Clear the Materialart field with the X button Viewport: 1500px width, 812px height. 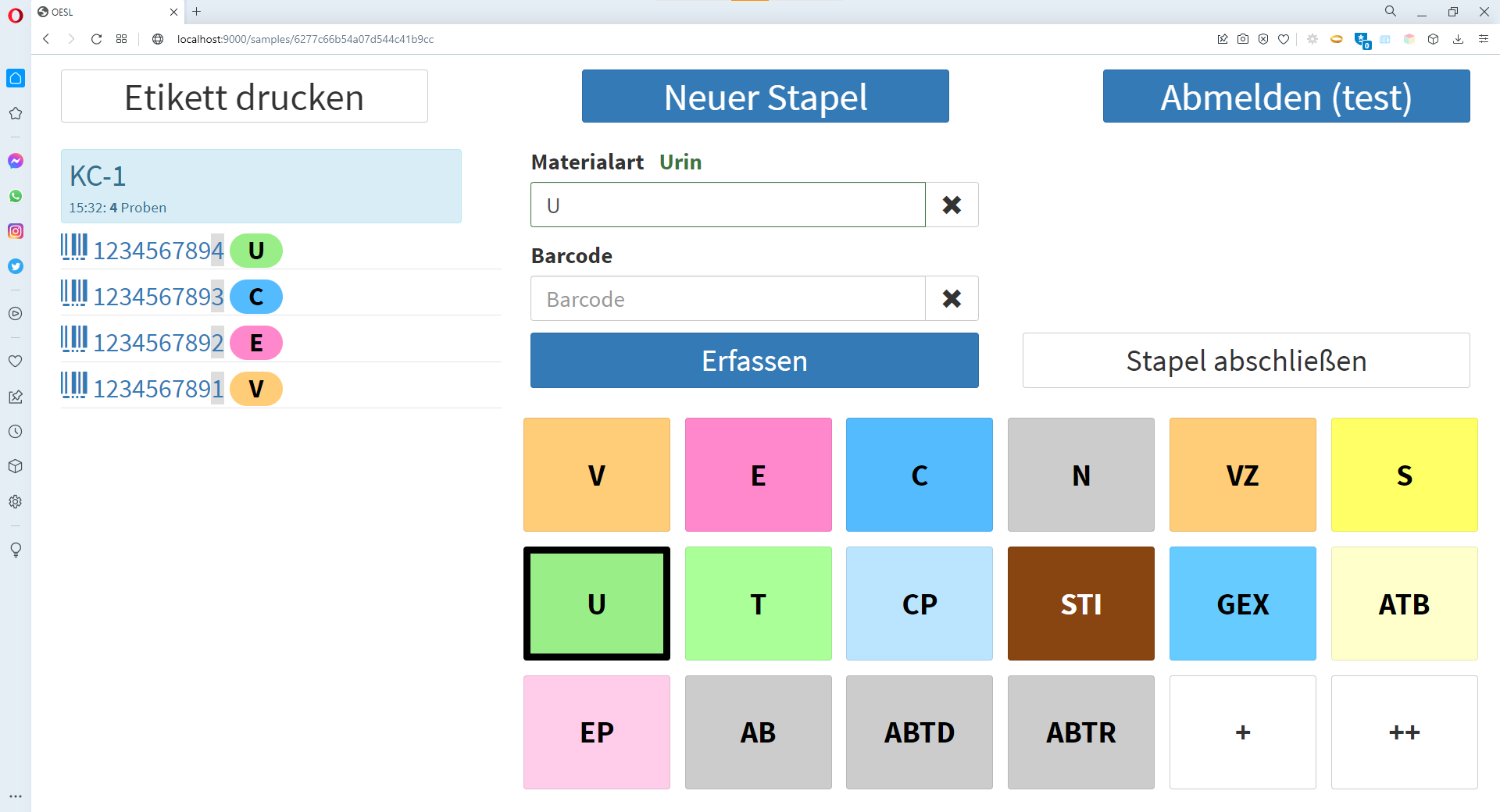click(952, 205)
